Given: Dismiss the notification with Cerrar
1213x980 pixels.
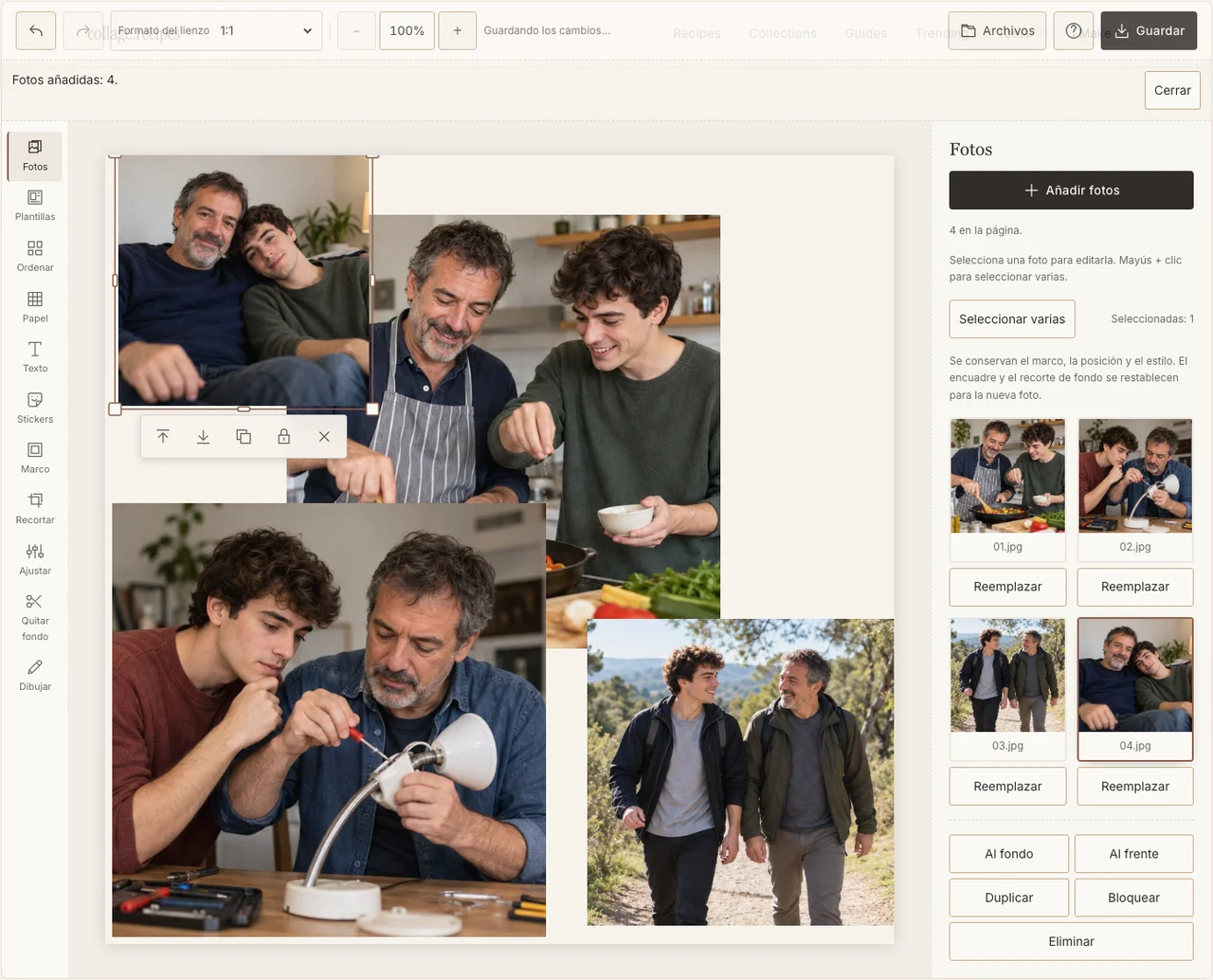Looking at the screenshot, I should point(1172,90).
